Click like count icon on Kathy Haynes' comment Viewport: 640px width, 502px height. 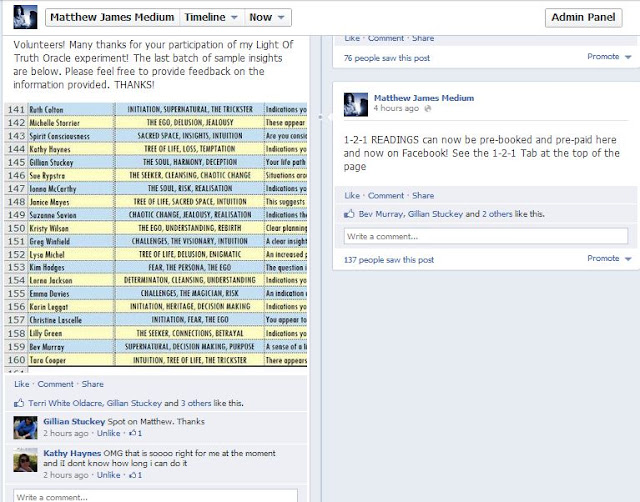click(136, 475)
